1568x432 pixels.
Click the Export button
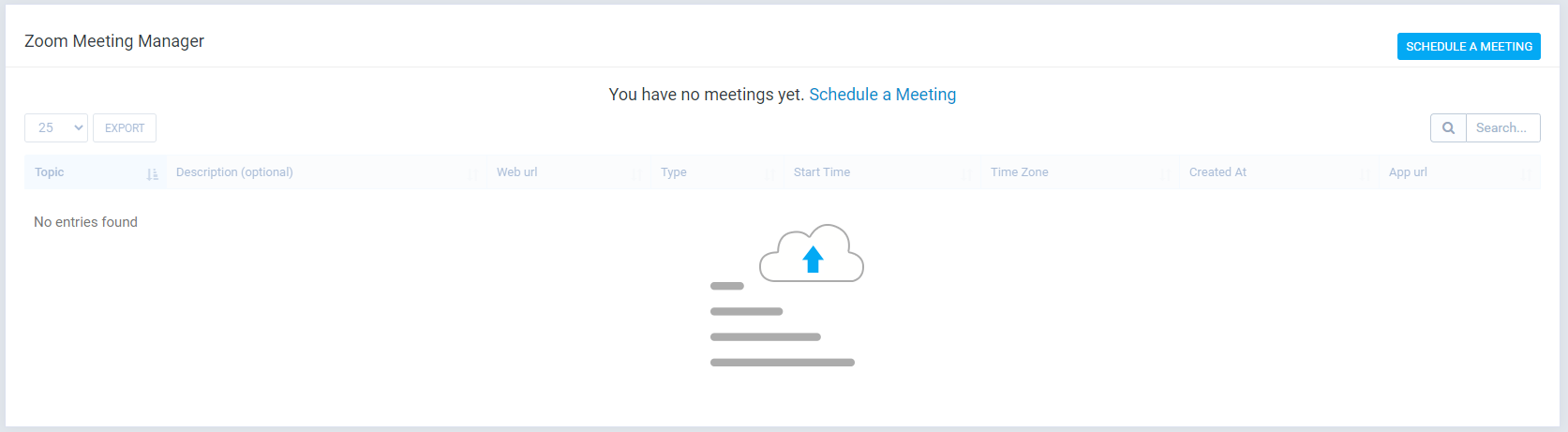tap(125, 128)
